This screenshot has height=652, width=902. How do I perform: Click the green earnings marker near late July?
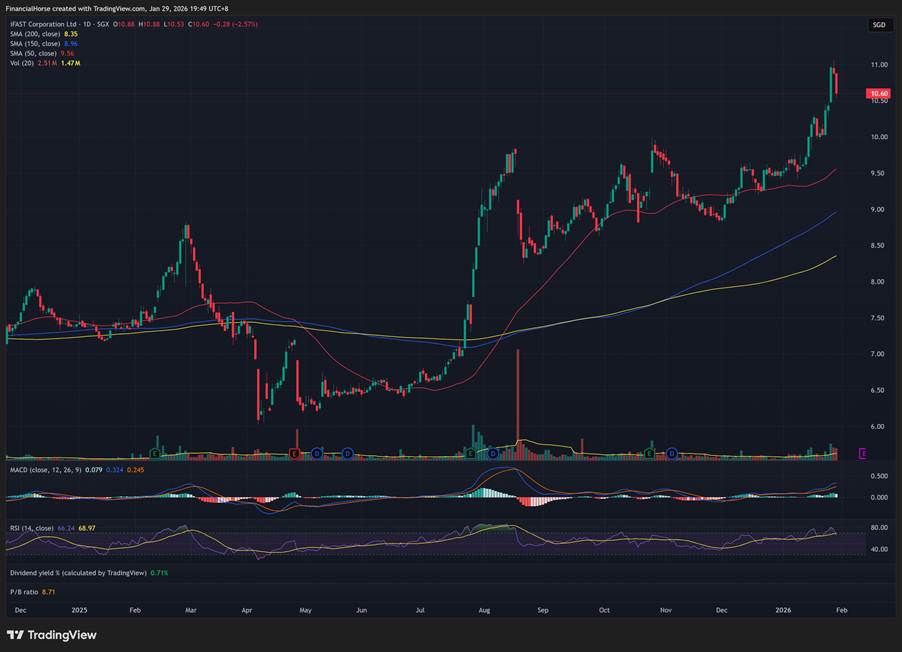click(x=473, y=454)
